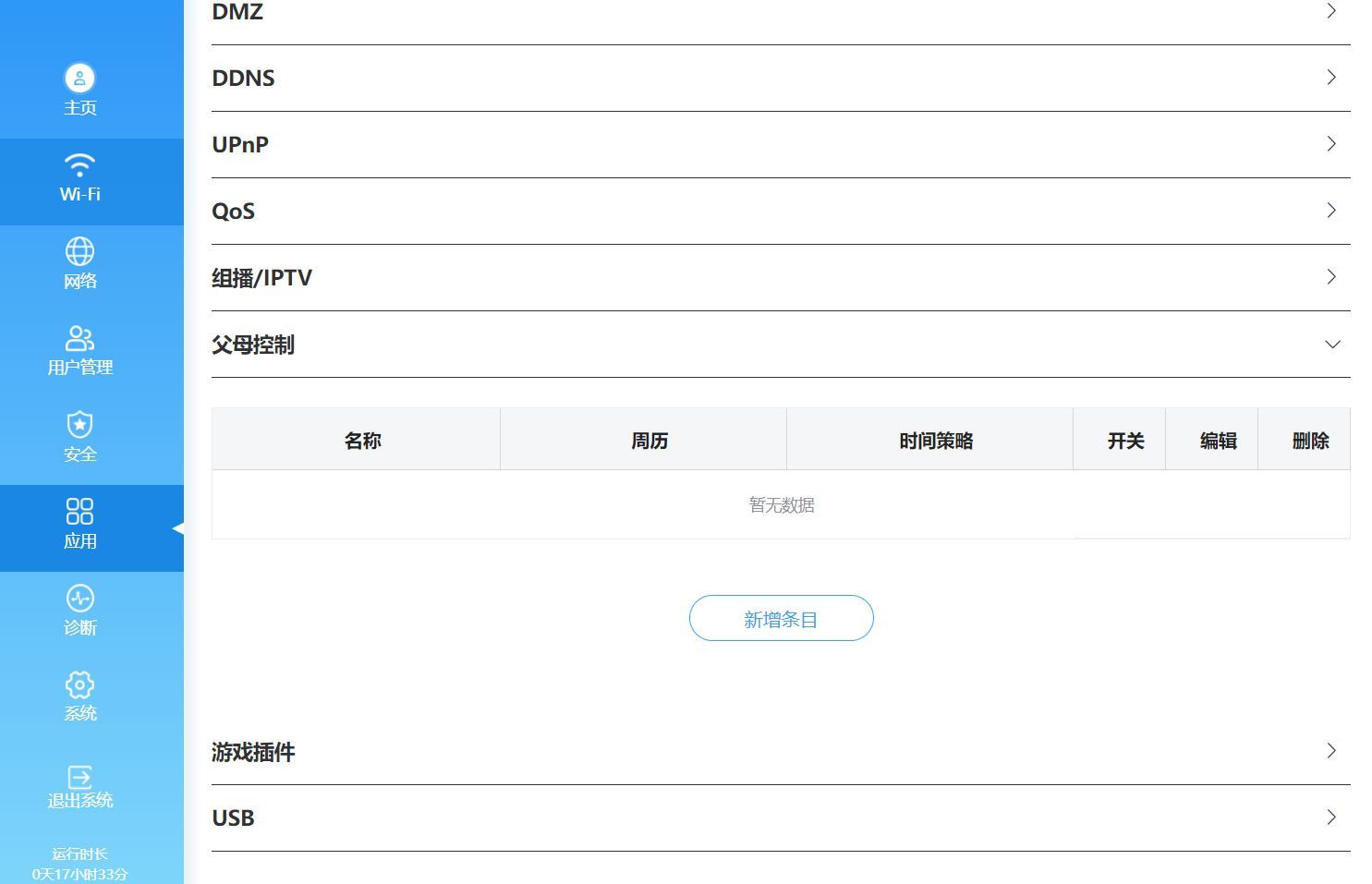
Task: Open the 用户管理 users icon
Action: [x=80, y=338]
